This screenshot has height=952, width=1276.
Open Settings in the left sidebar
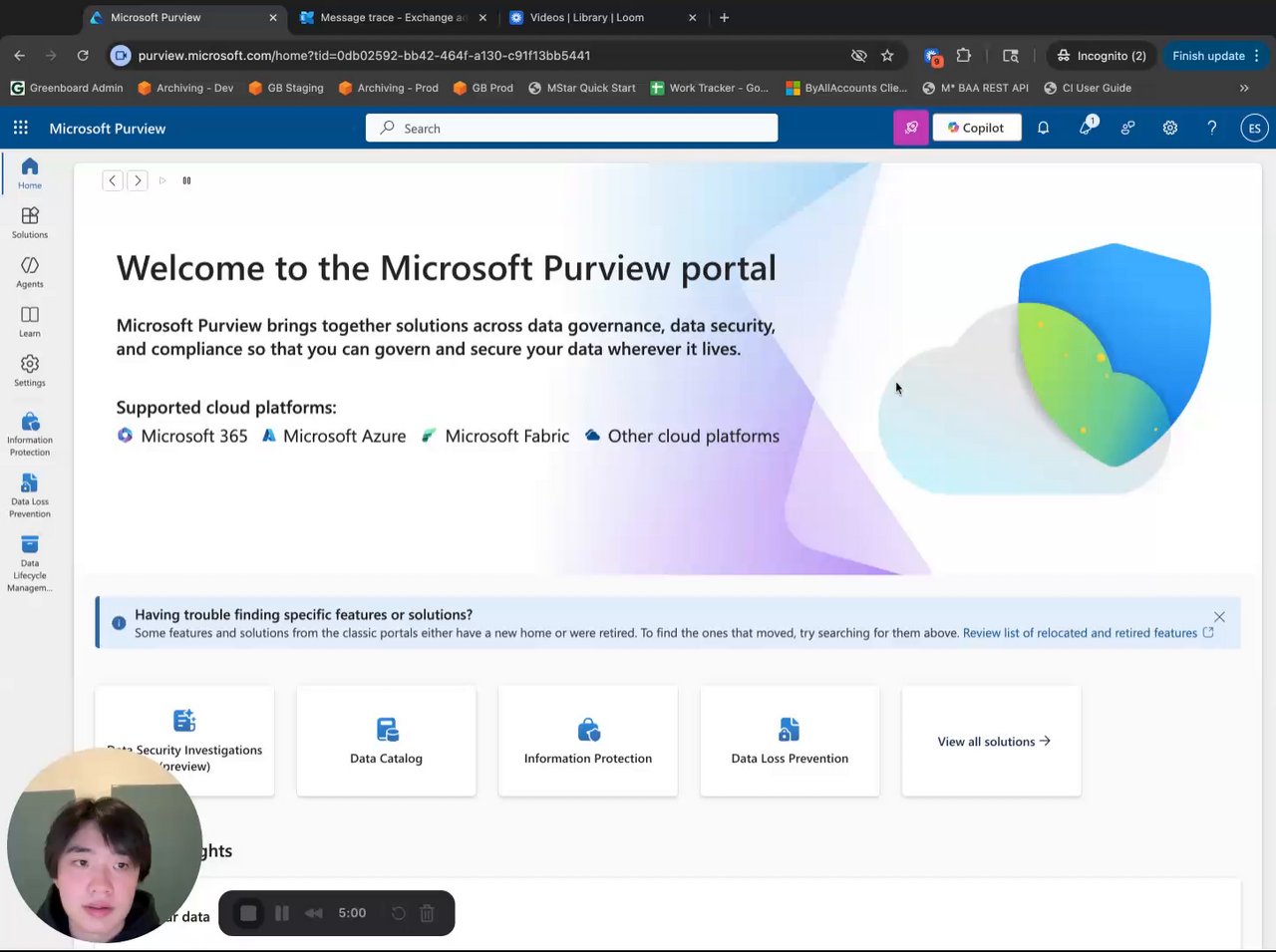coord(30,371)
